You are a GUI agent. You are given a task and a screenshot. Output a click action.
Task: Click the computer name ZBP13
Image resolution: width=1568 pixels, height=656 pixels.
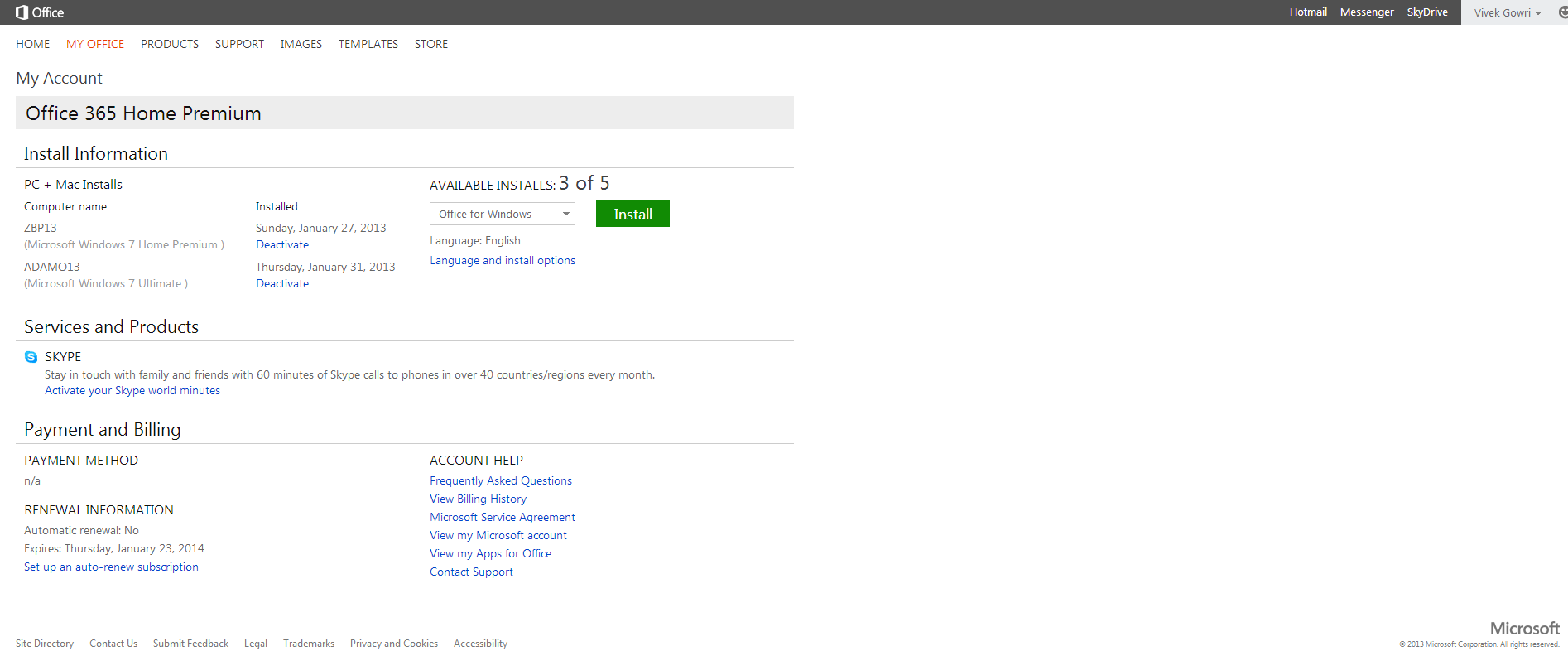click(41, 228)
